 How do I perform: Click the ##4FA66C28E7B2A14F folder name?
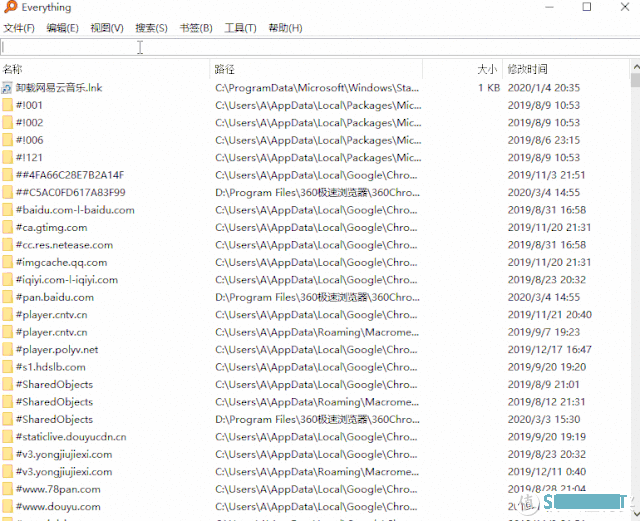[x=70, y=175]
